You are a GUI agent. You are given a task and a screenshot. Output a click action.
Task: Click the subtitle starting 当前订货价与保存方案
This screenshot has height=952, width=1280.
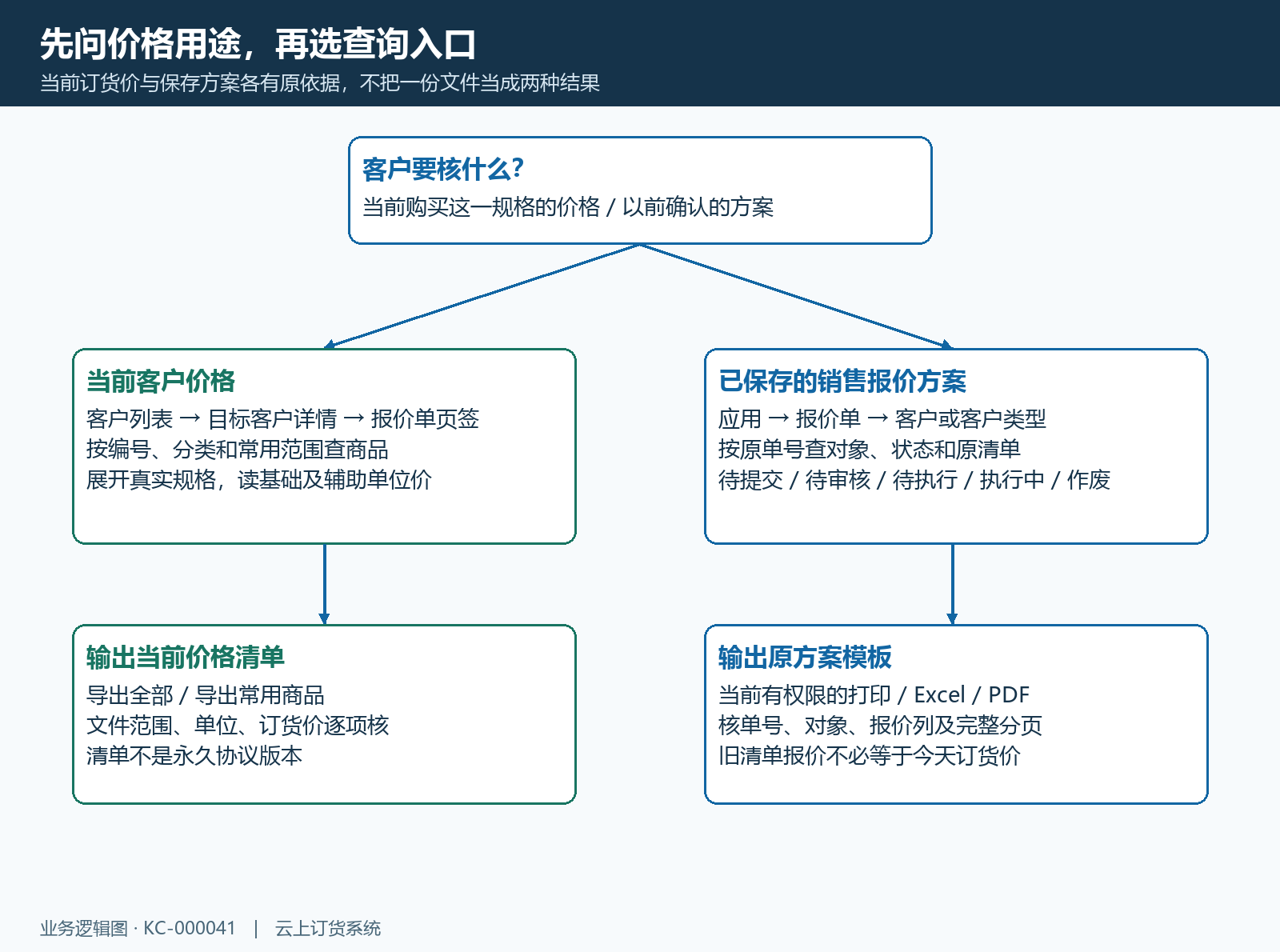tap(320, 83)
